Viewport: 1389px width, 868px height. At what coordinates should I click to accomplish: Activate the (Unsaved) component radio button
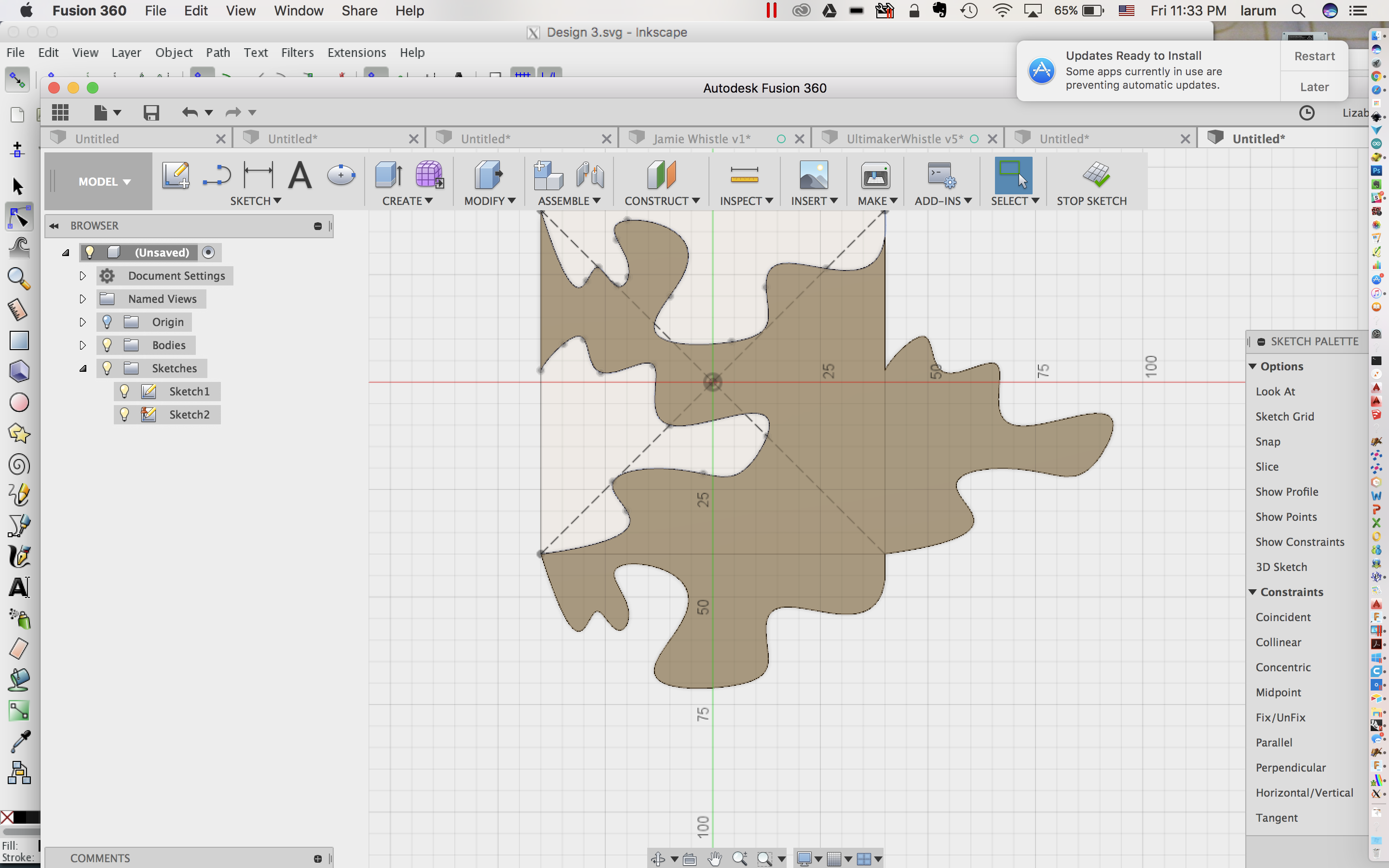coord(208,253)
